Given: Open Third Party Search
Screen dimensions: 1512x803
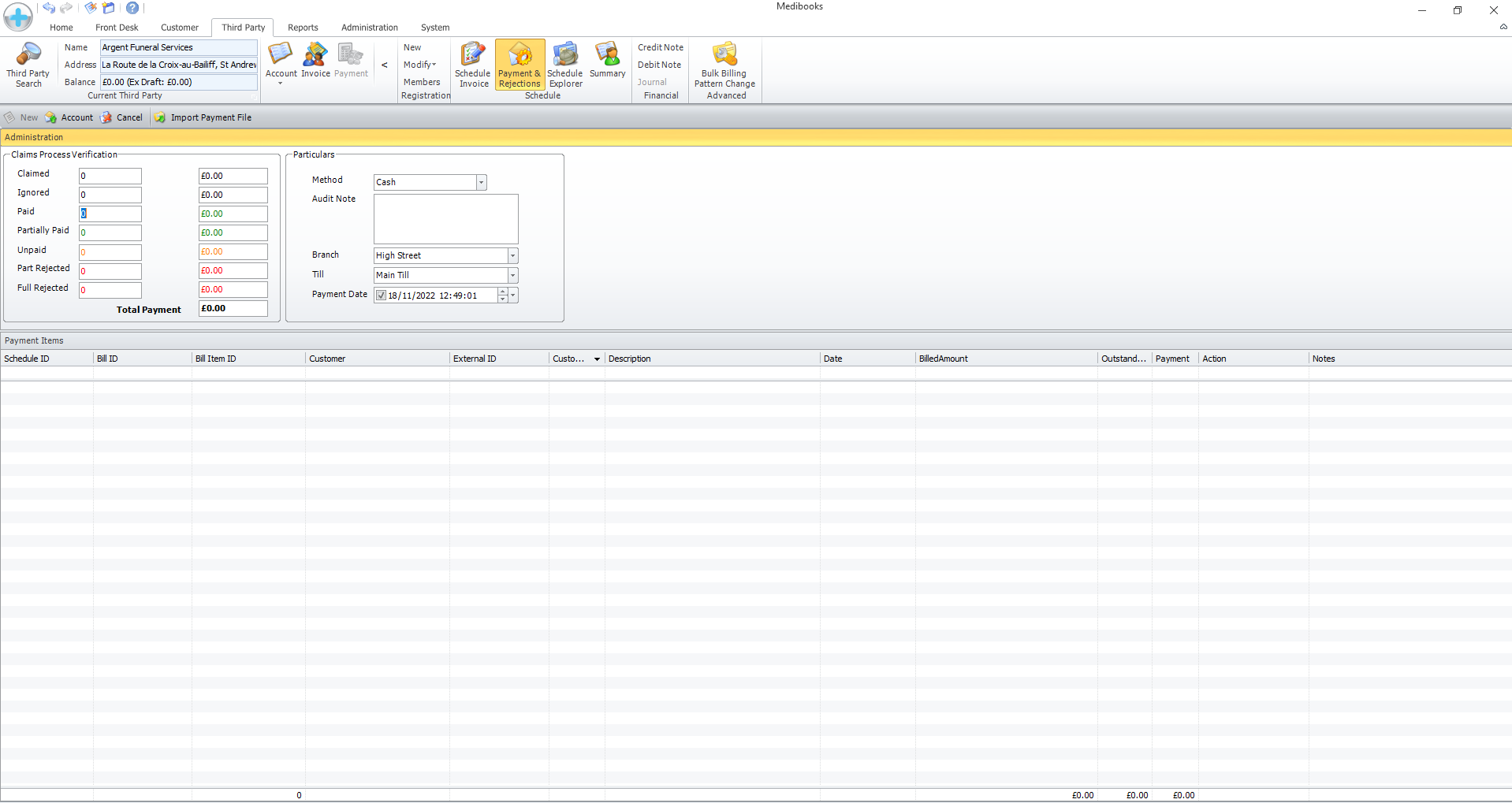Looking at the screenshot, I should [x=28, y=64].
